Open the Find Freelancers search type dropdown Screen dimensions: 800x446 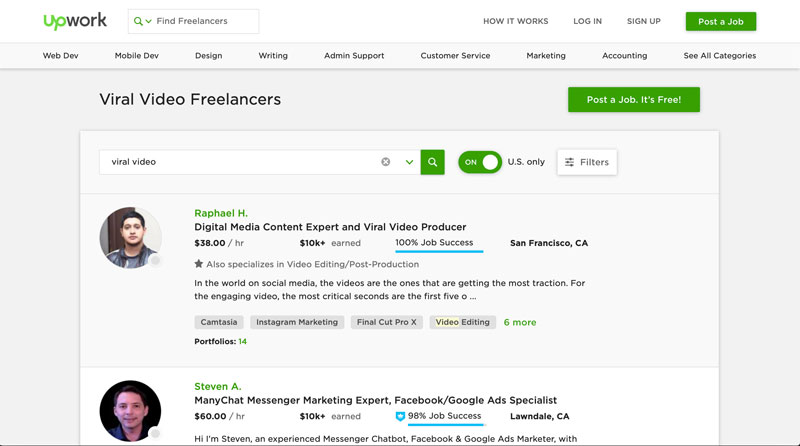[148, 21]
